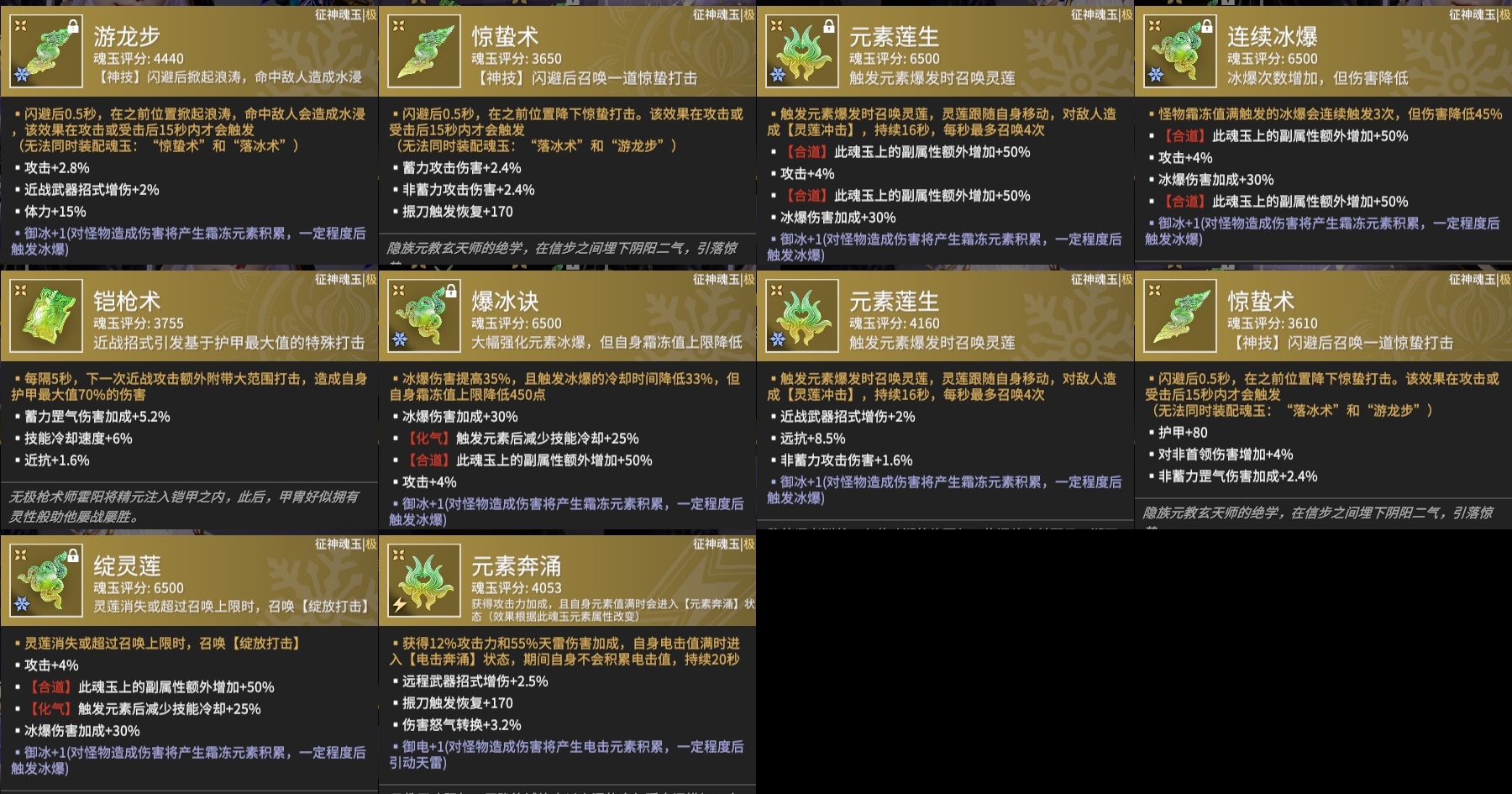Image resolution: width=1512 pixels, height=794 pixels.
Task: Click the 惊蛰术 icon rated 3650
Action: (x=424, y=51)
